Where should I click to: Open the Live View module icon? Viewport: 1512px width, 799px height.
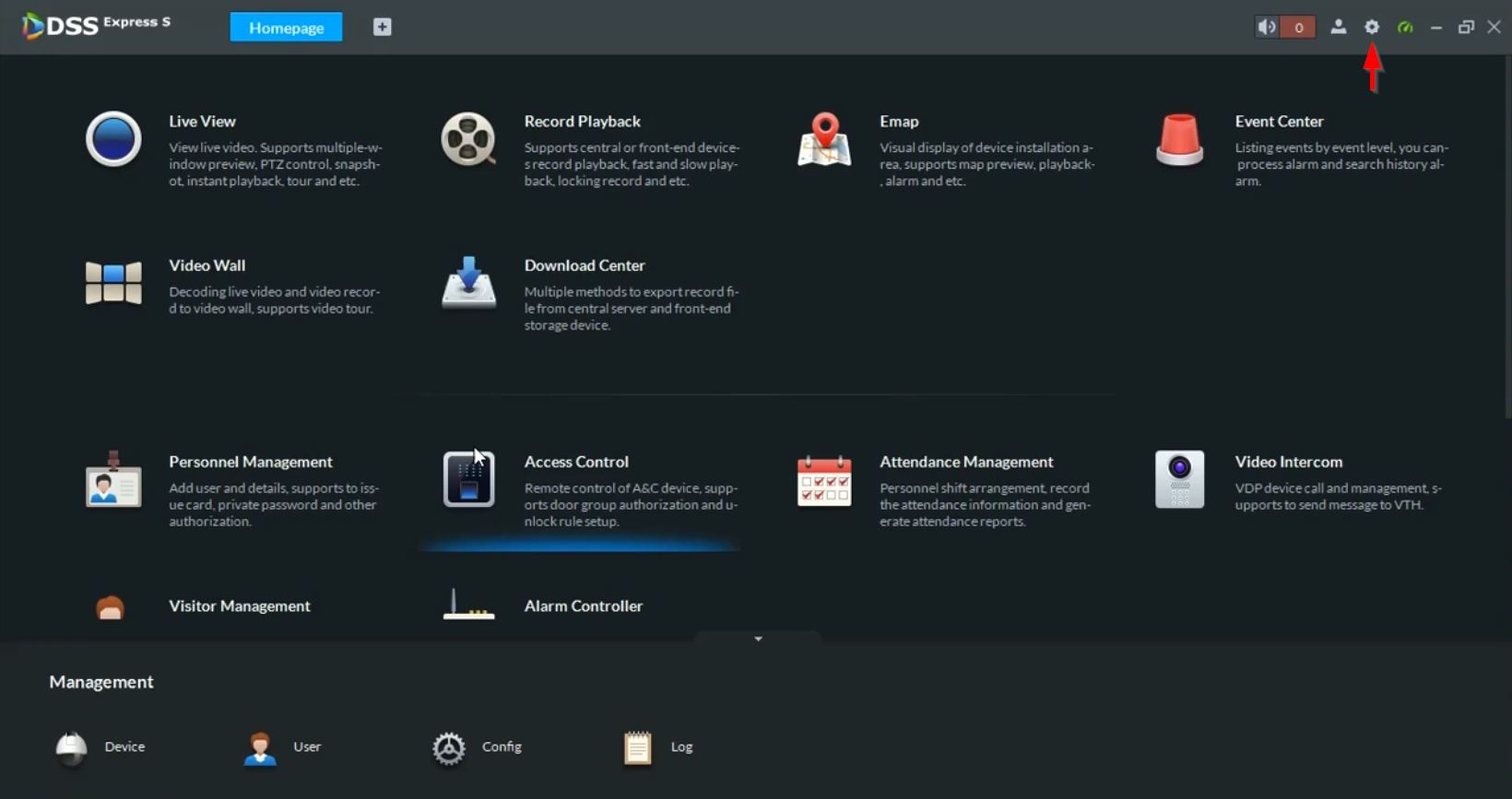coord(113,139)
